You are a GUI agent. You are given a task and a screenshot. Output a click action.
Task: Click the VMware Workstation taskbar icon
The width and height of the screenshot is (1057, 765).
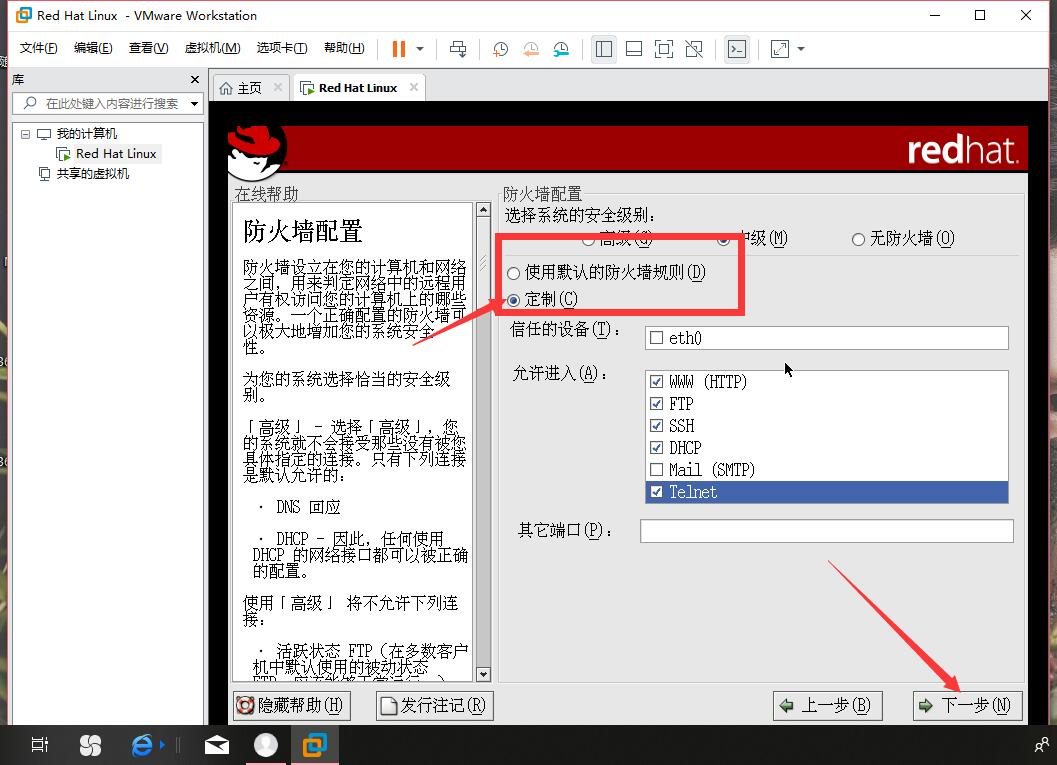pos(314,745)
